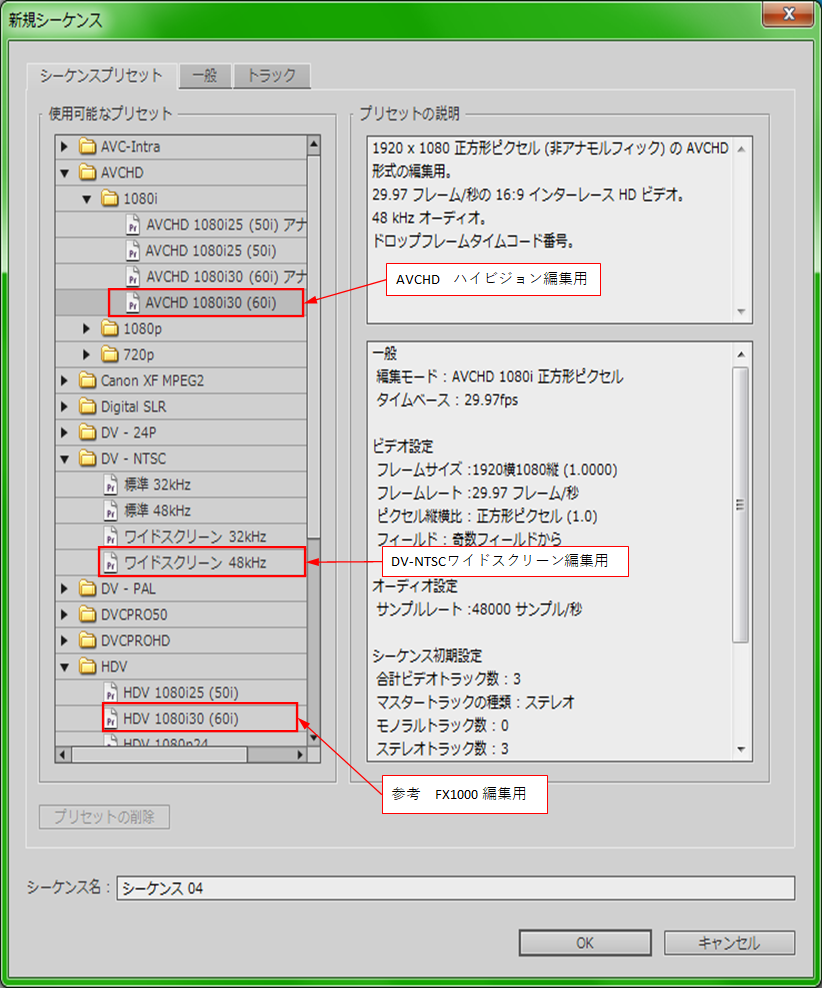Open the トラック tab

(x=271, y=74)
